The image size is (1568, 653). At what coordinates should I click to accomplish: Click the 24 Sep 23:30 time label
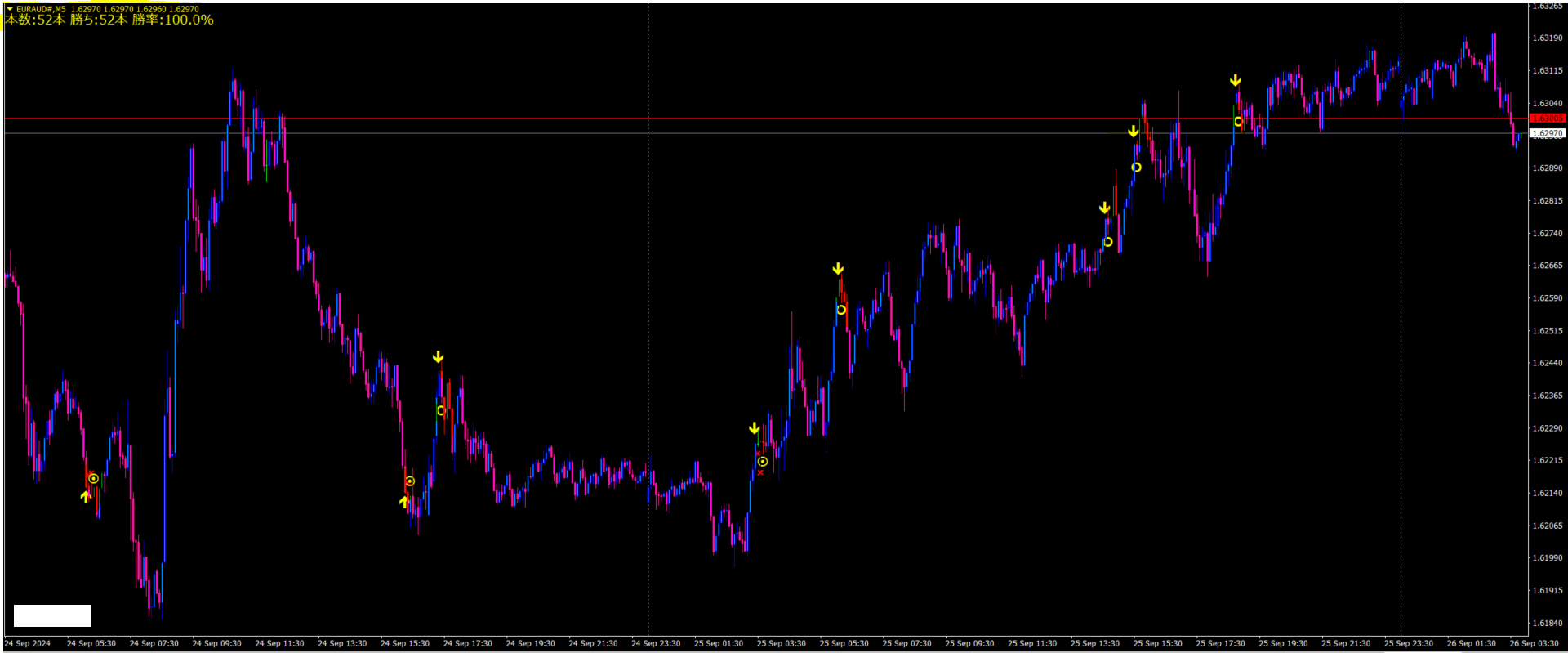point(656,644)
